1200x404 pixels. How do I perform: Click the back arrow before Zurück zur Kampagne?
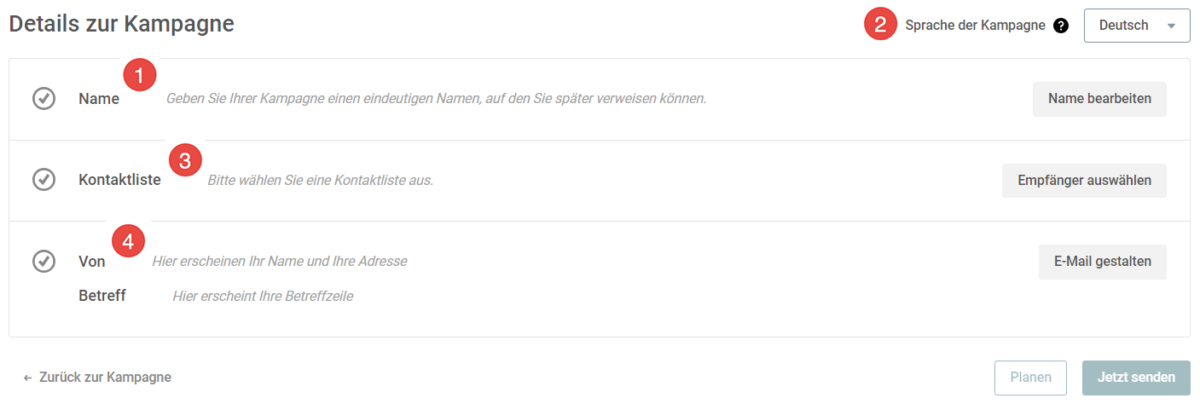click(x=28, y=378)
